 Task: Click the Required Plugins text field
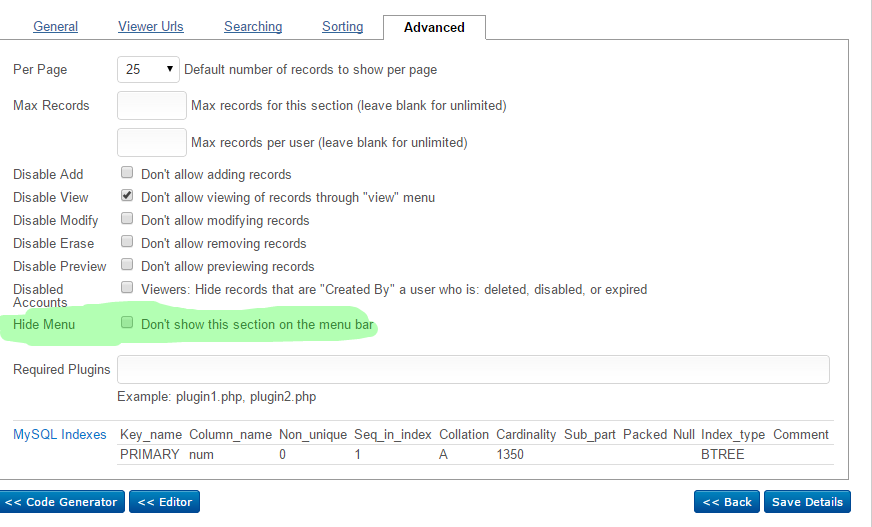473,369
